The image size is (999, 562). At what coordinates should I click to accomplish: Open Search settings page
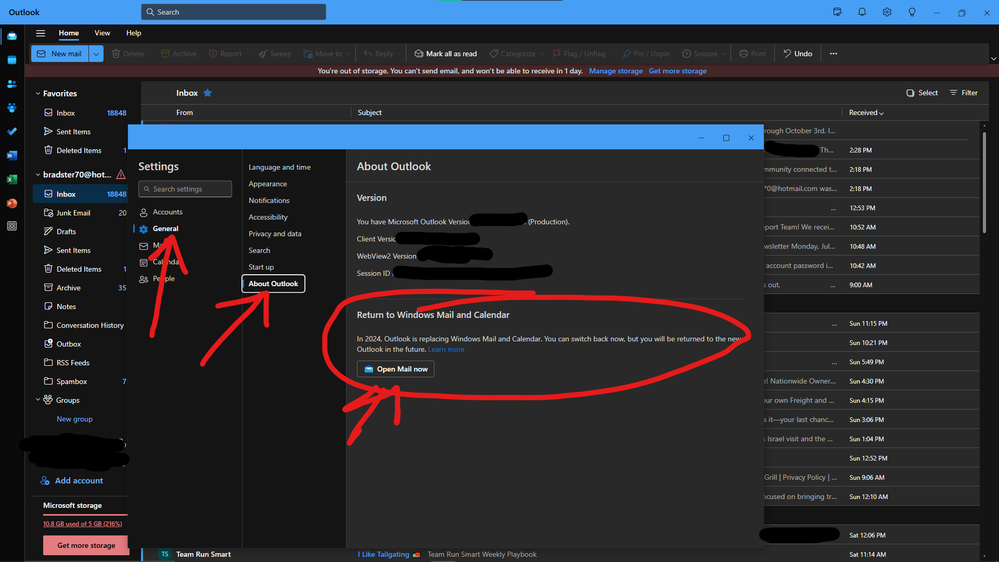pyautogui.click(x=259, y=250)
